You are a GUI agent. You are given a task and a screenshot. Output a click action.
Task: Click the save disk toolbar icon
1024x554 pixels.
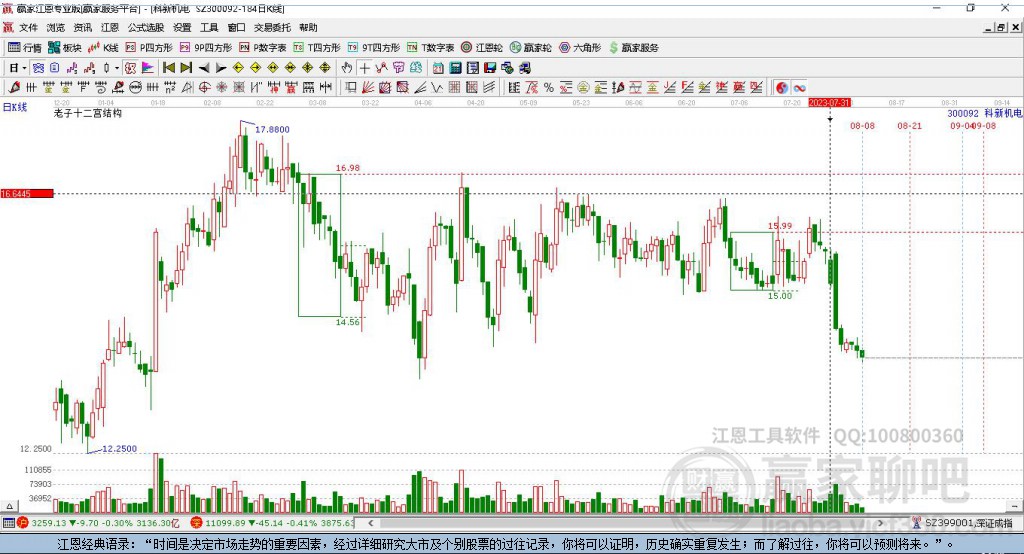pos(490,68)
